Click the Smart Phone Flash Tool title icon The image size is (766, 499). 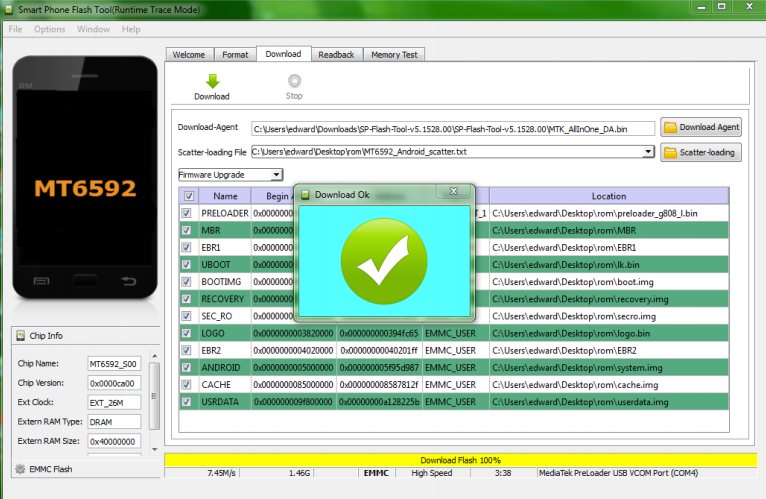click(9, 9)
